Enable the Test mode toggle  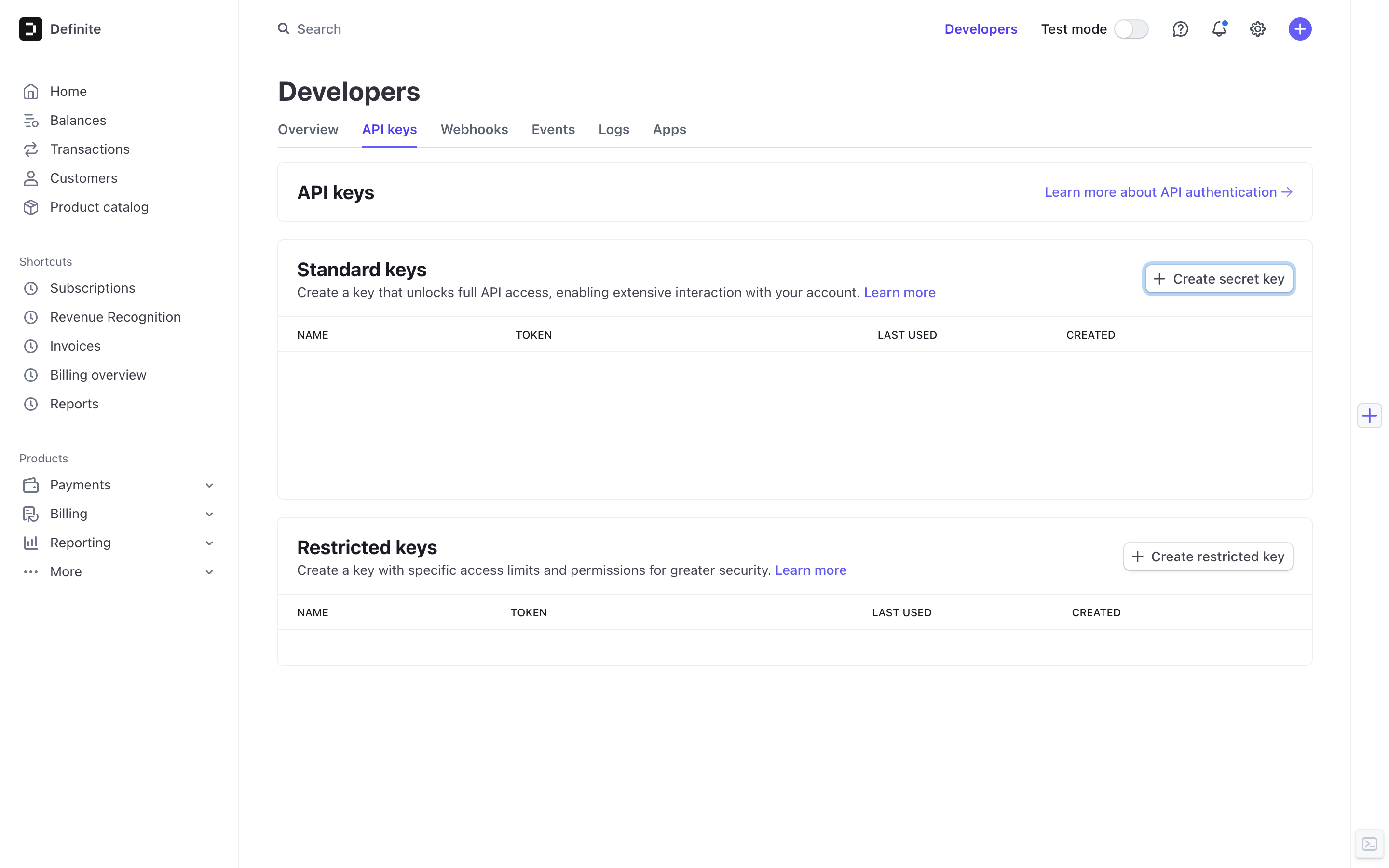point(1130,29)
